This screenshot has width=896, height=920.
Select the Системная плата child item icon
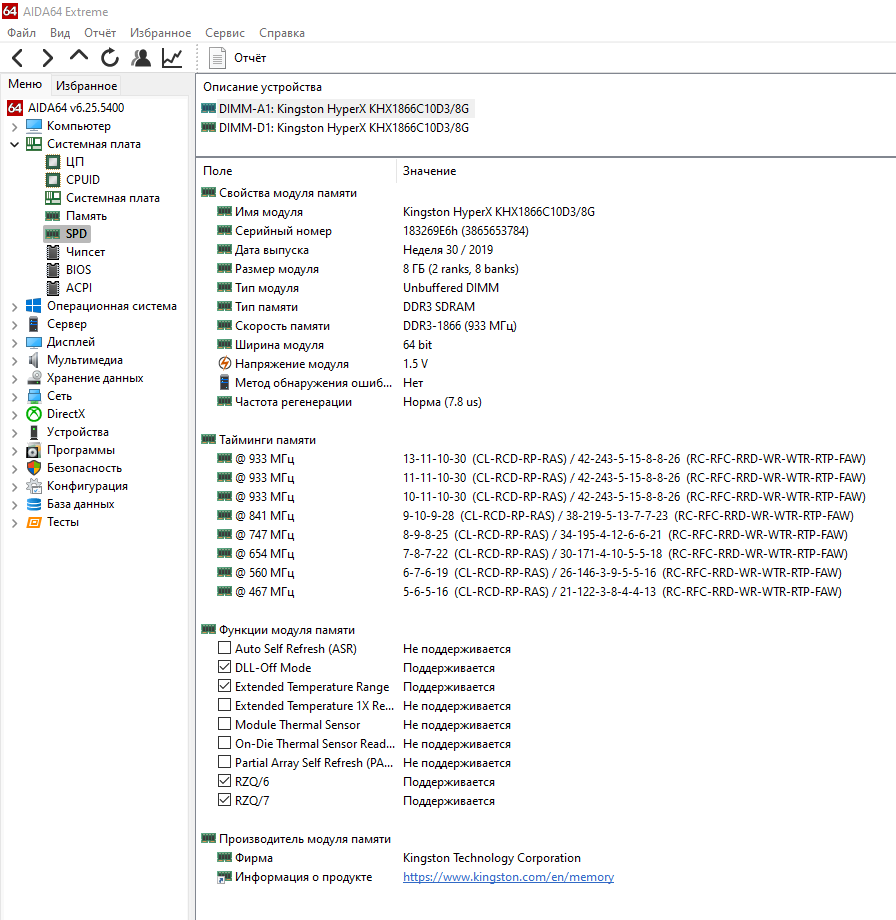(53, 198)
